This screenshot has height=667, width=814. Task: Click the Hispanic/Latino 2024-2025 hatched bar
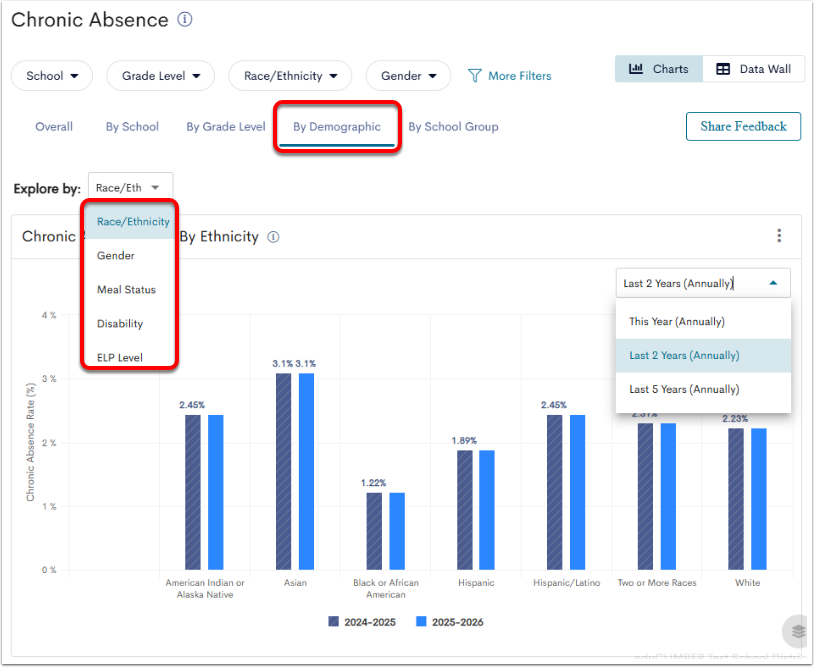coord(554,492)
